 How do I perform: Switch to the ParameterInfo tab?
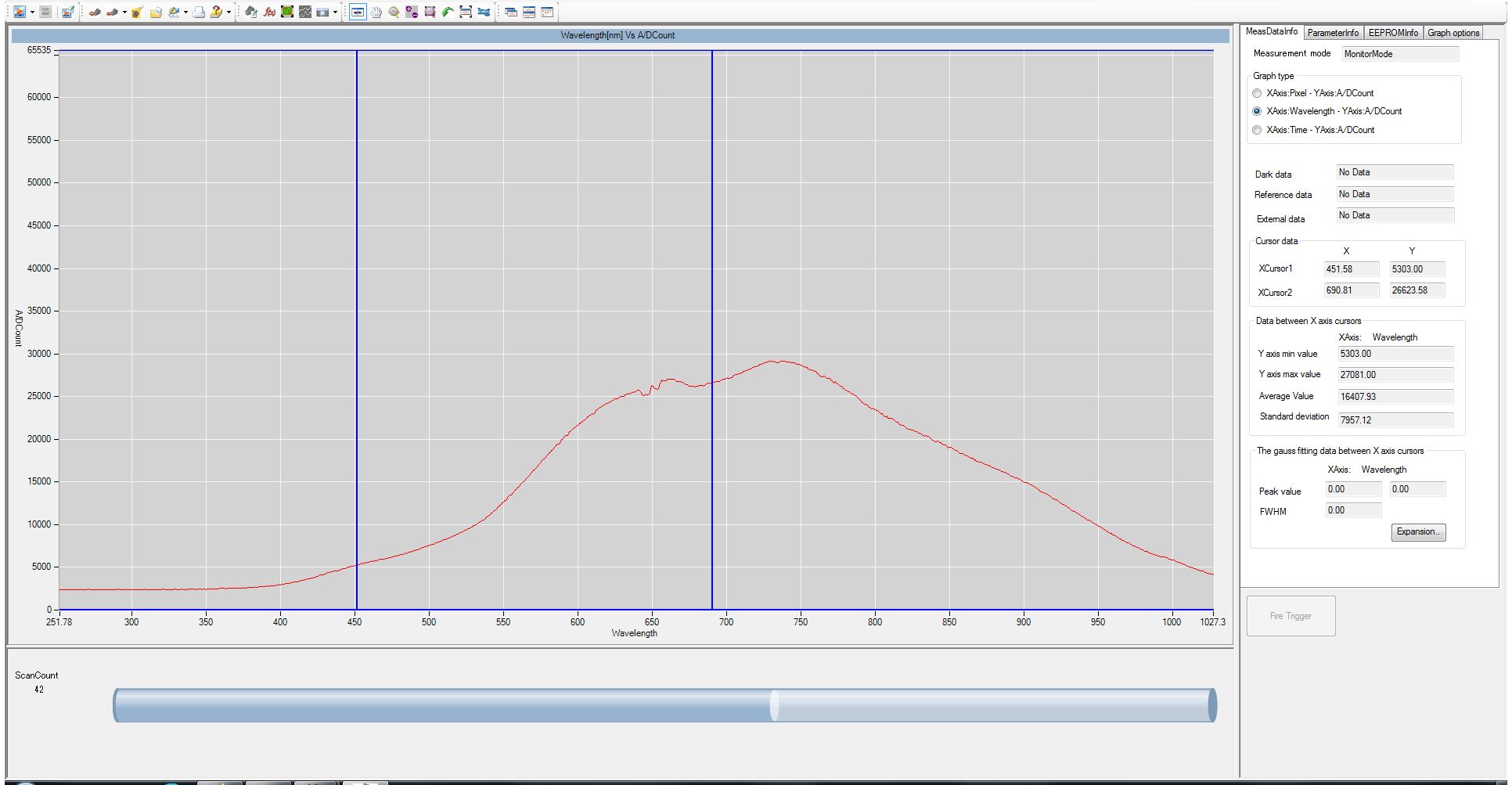click(1332, 33)
